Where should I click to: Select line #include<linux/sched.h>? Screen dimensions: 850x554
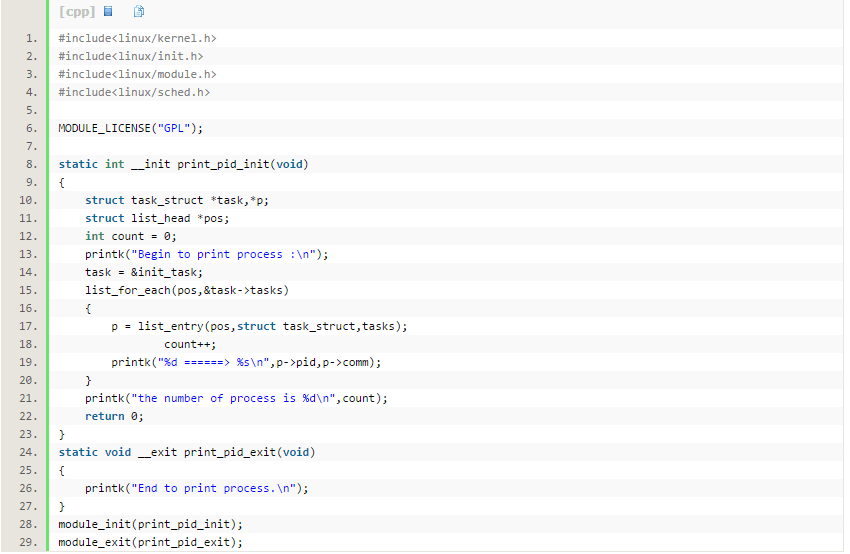coord(134,92)
